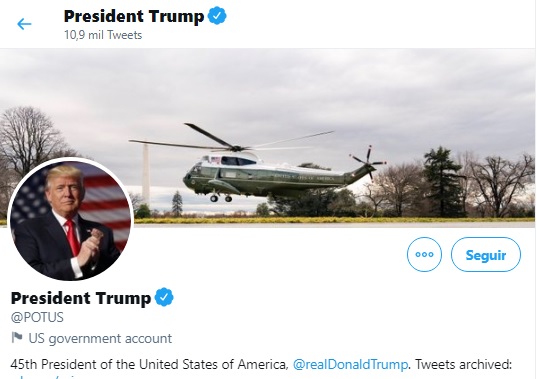The image size is (537, 379).
Task: Click the bold President Trump profile name
Action: tap(81, 298)
